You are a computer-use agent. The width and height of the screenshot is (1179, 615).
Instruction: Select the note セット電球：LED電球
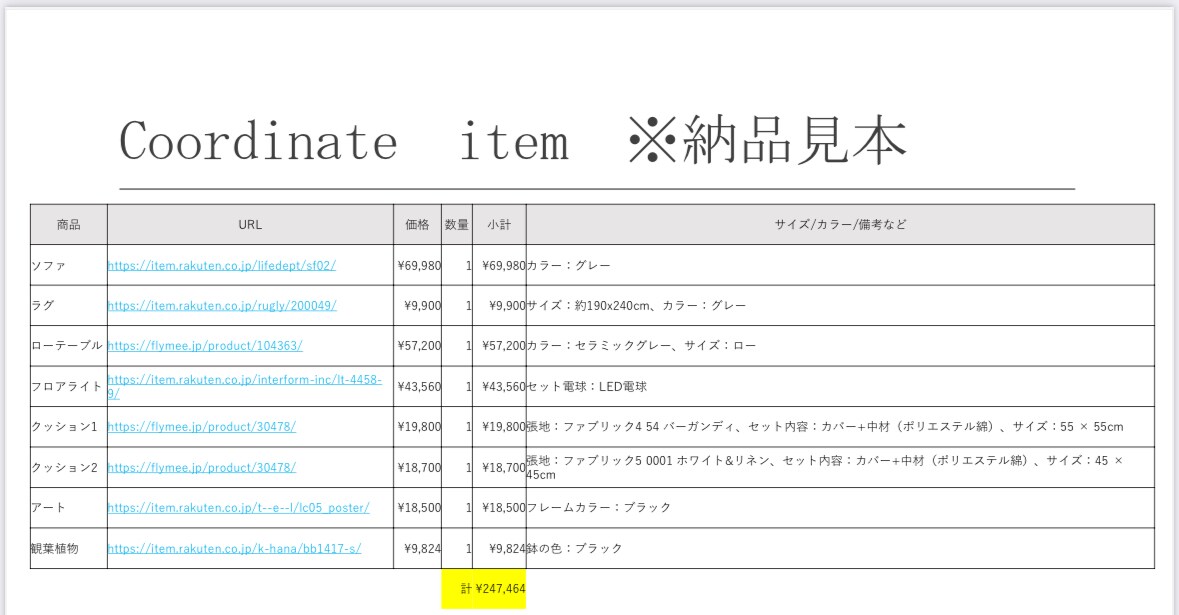pos(586,386)
